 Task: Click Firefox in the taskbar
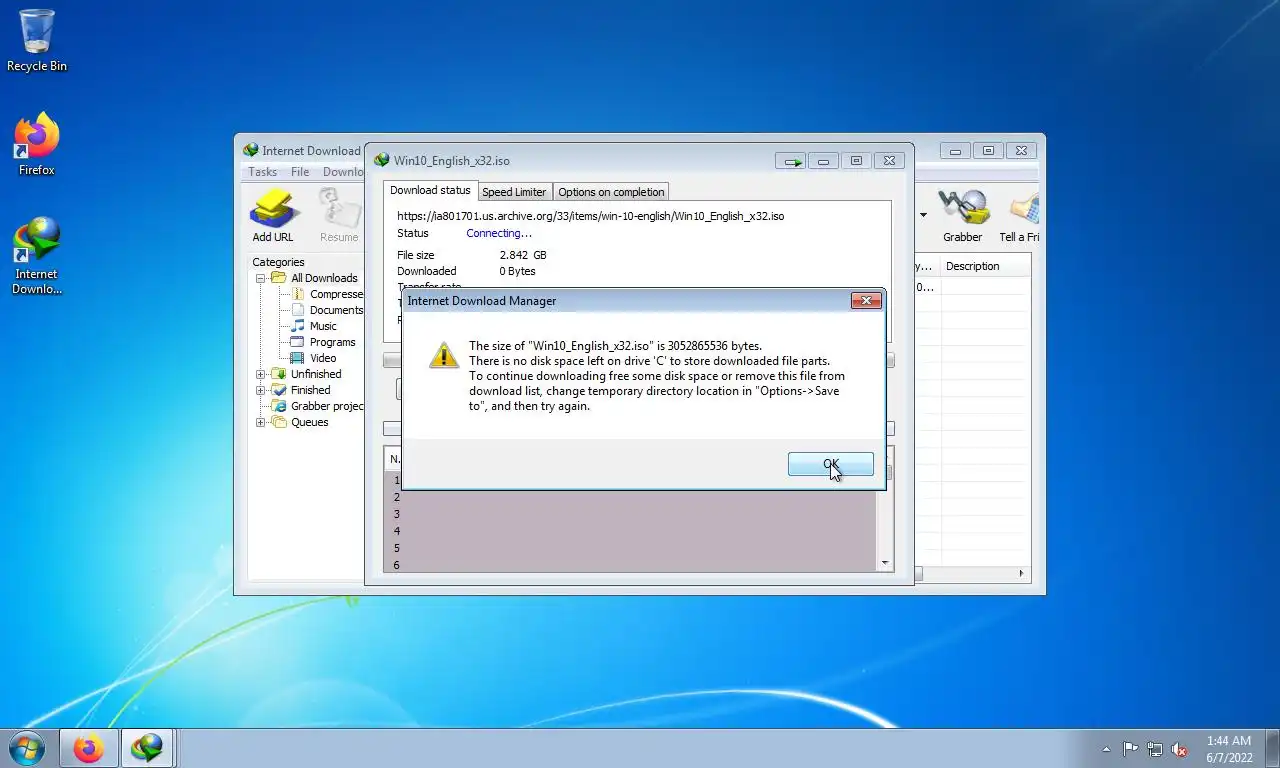pos(88,748)
